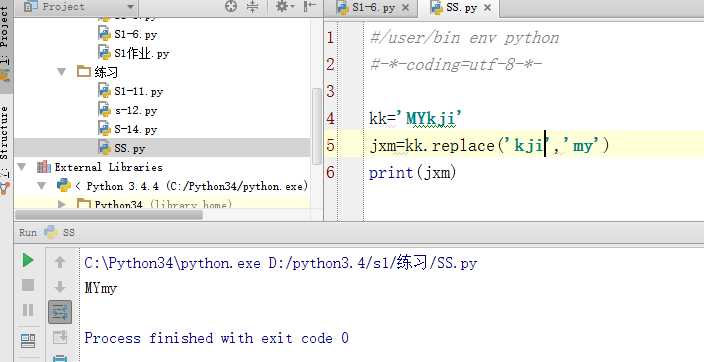Select SS.py in the project tree
Viewport: 704px width, 362px height.
(129, 148)
